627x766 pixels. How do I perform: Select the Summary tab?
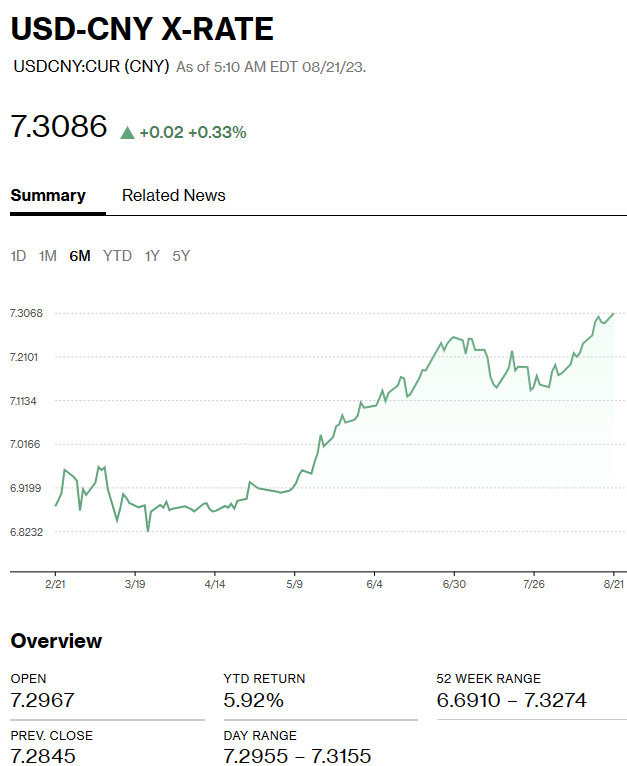tap(48, 196)
